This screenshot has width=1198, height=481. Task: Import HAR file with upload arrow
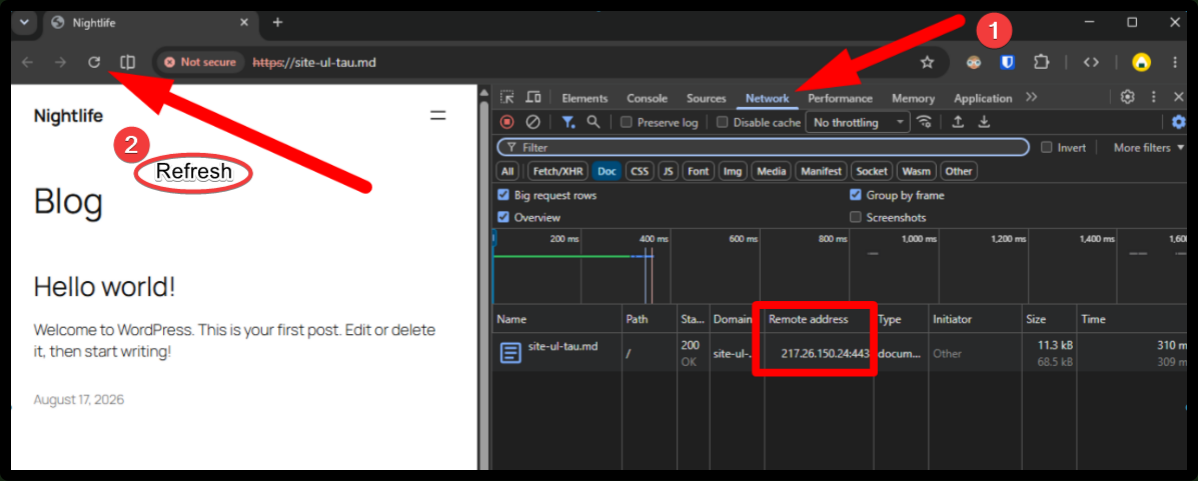pos(957,122)
